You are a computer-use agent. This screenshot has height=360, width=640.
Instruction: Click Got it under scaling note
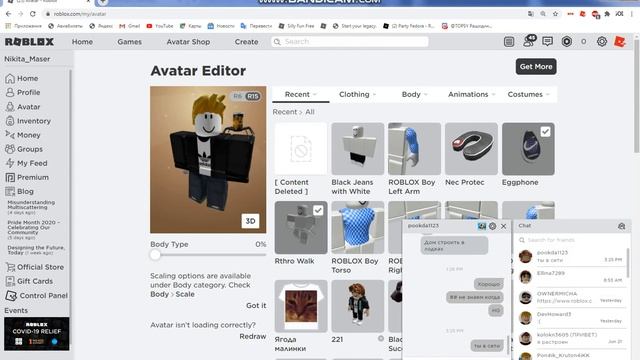click(x=256, y=305)
